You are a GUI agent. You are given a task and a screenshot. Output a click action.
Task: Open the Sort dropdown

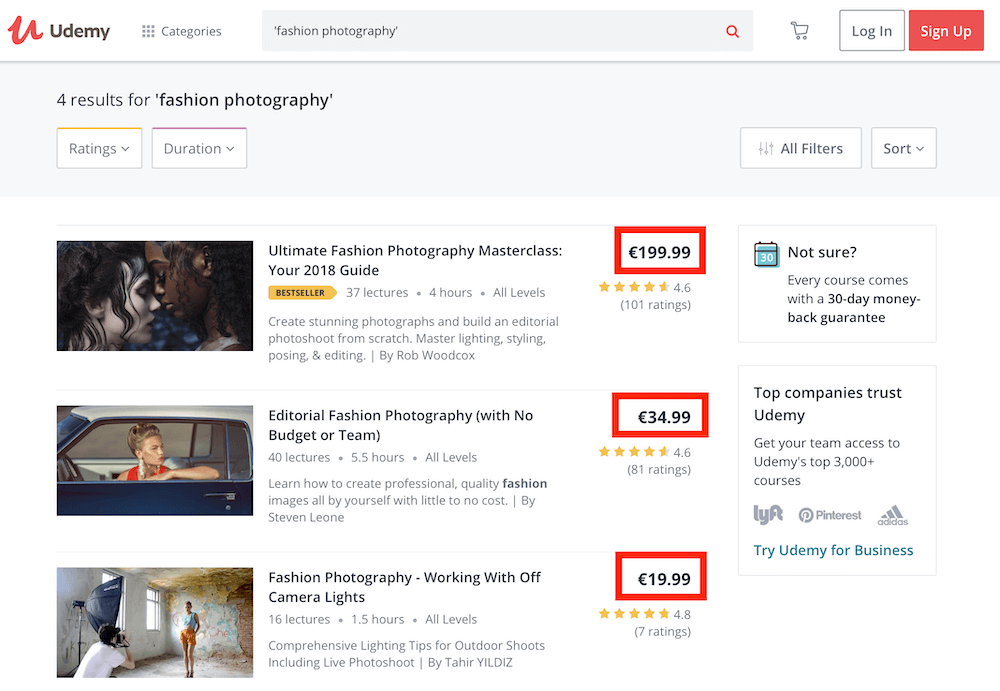[x=903, y=148]
